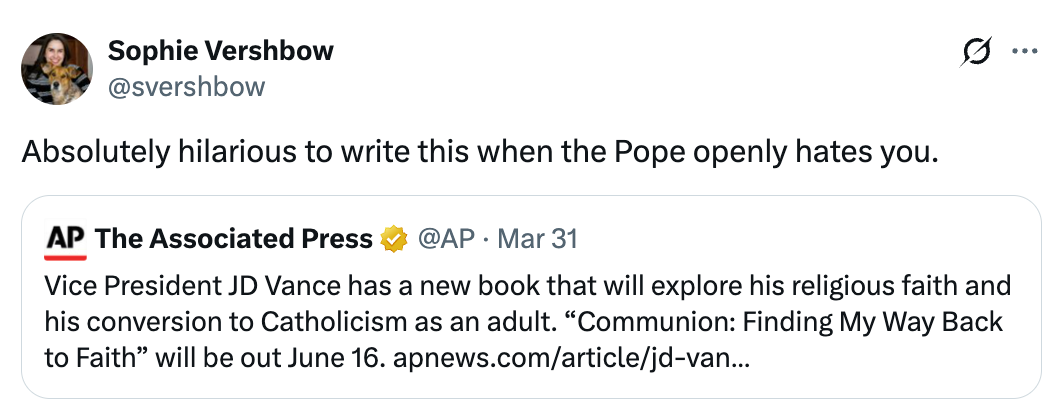Open The Associated Press profile name
This screenshot has height=418, width=1060.
[234, 239]
